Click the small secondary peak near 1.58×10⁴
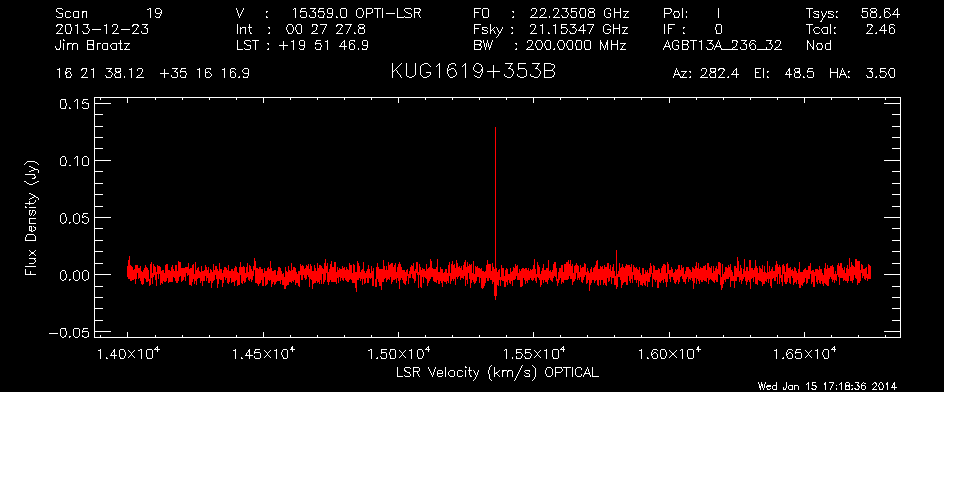Image resolution: width=962 pixels, height=490 pixels. [616, 257]
